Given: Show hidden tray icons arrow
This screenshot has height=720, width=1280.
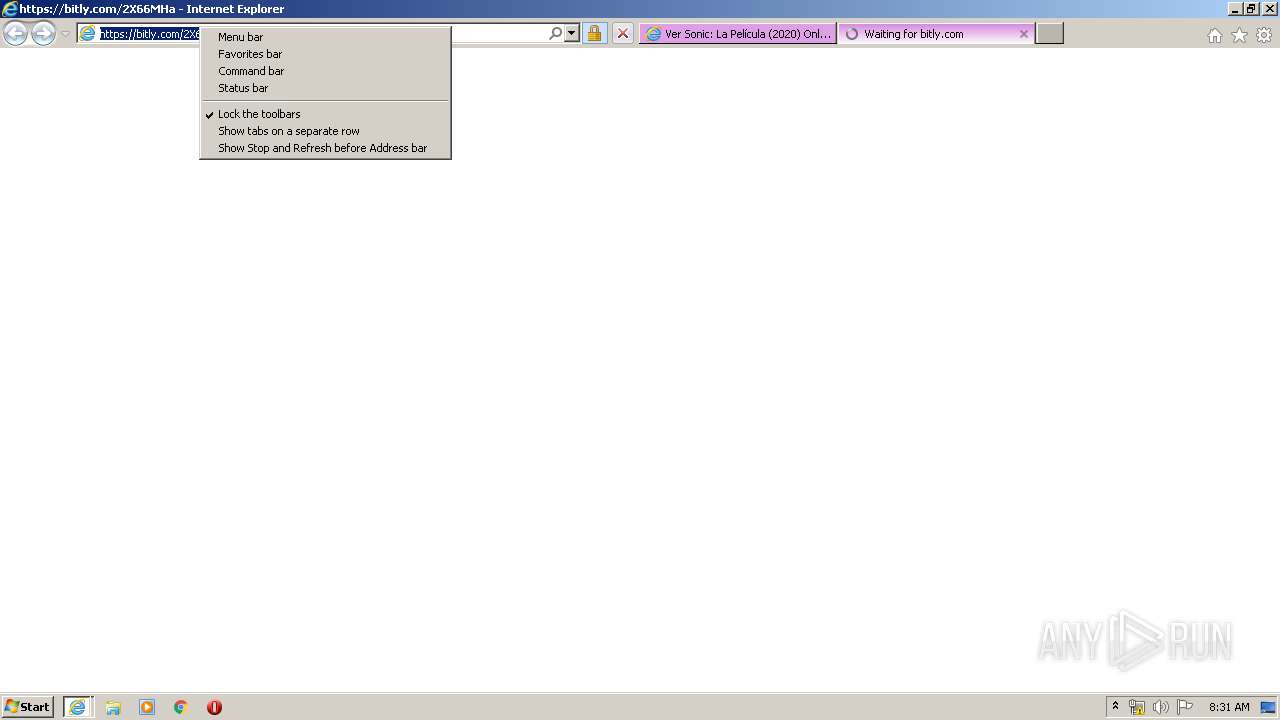Looking at the screenshot, I should 1116,707.
